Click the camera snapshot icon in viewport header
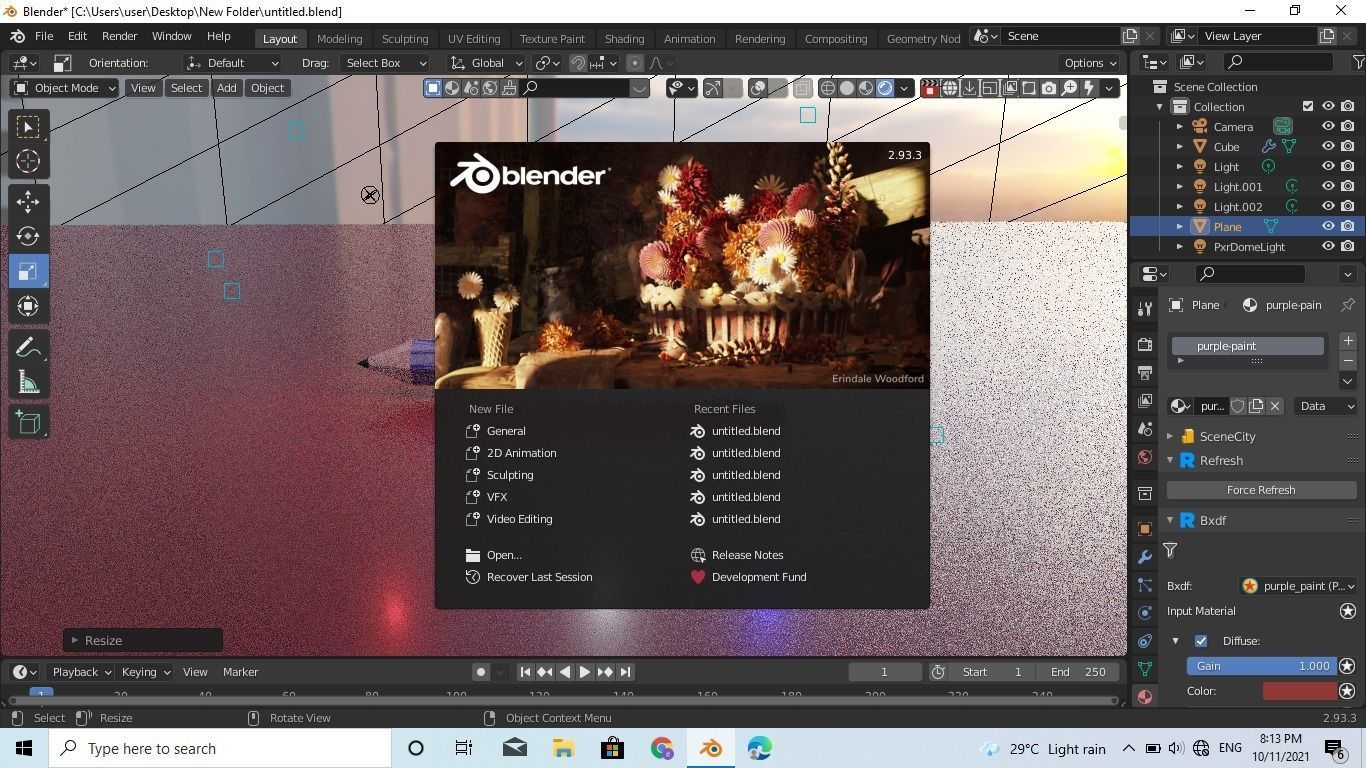 point(1048,88)
